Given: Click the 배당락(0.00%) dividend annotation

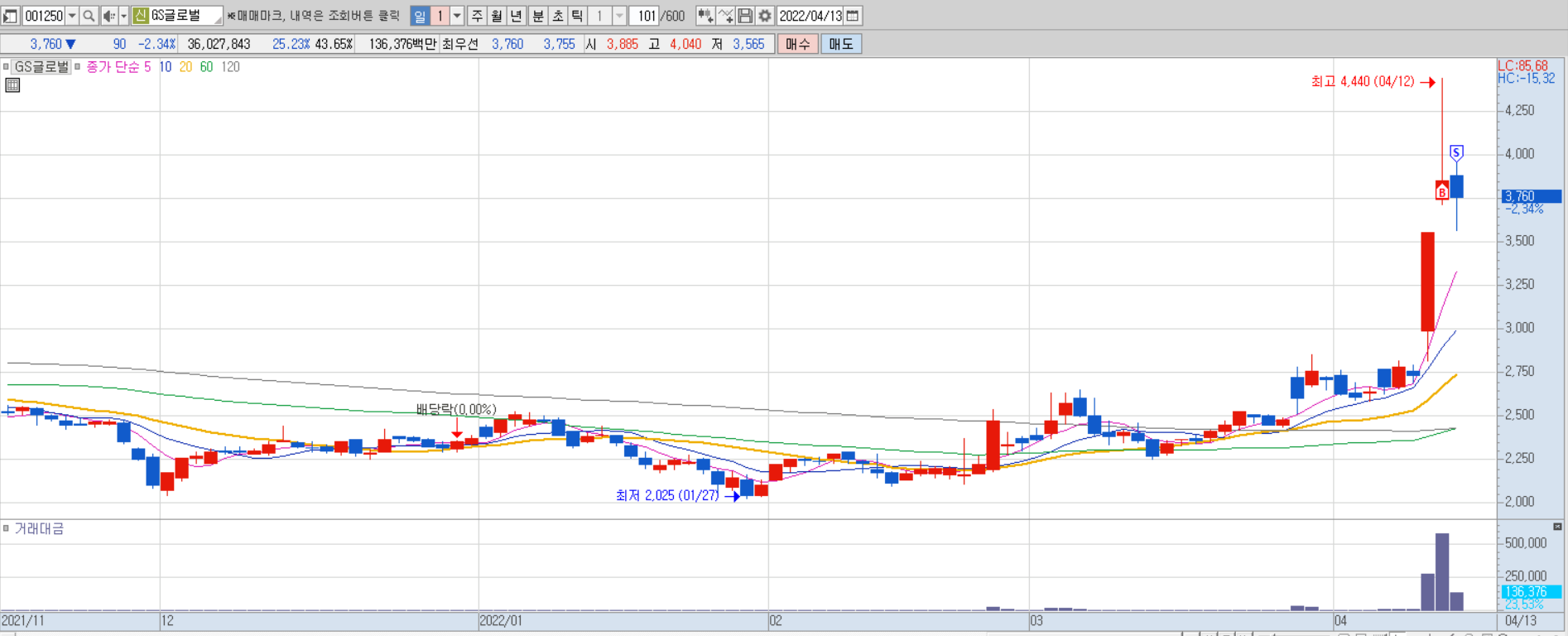Looking at the screenshot, I should (x=456, y=409).
